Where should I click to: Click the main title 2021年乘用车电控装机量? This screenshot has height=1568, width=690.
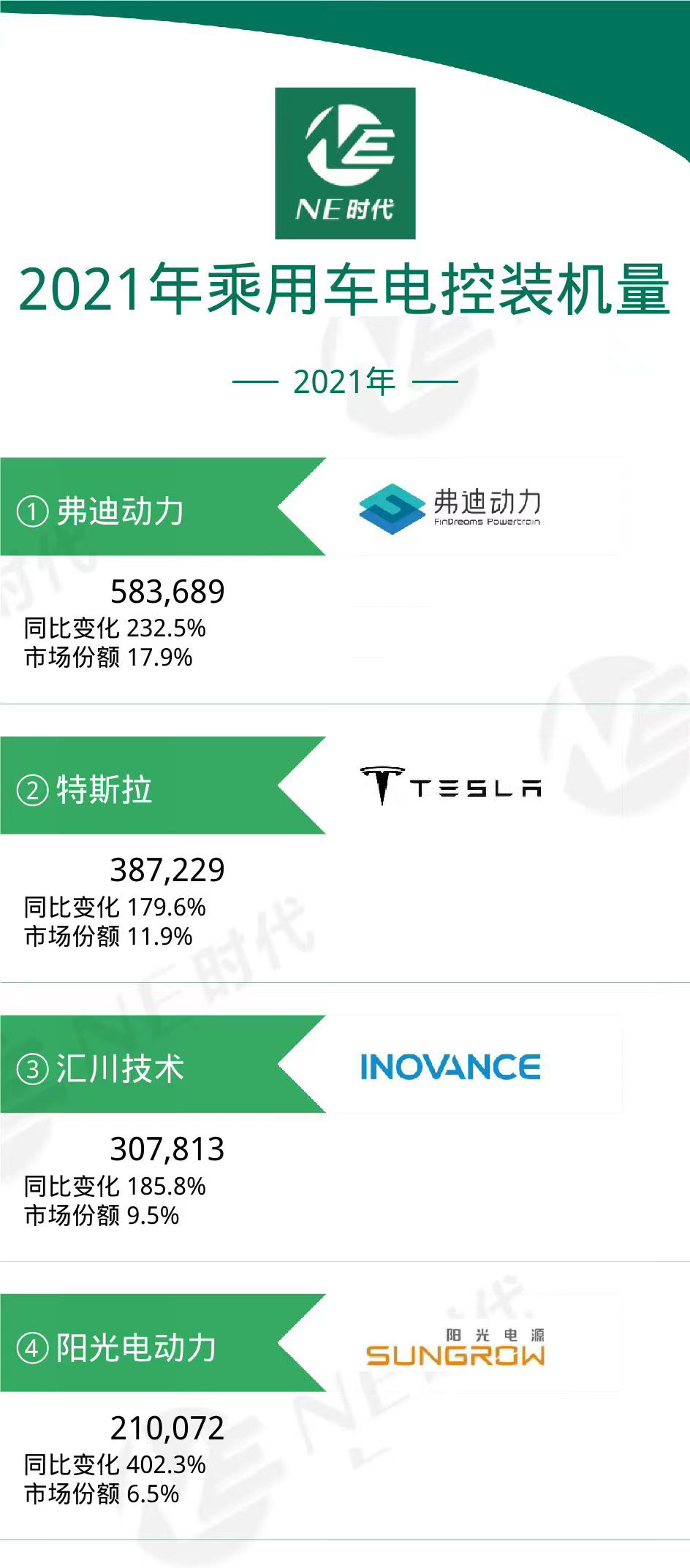(344, 290)
